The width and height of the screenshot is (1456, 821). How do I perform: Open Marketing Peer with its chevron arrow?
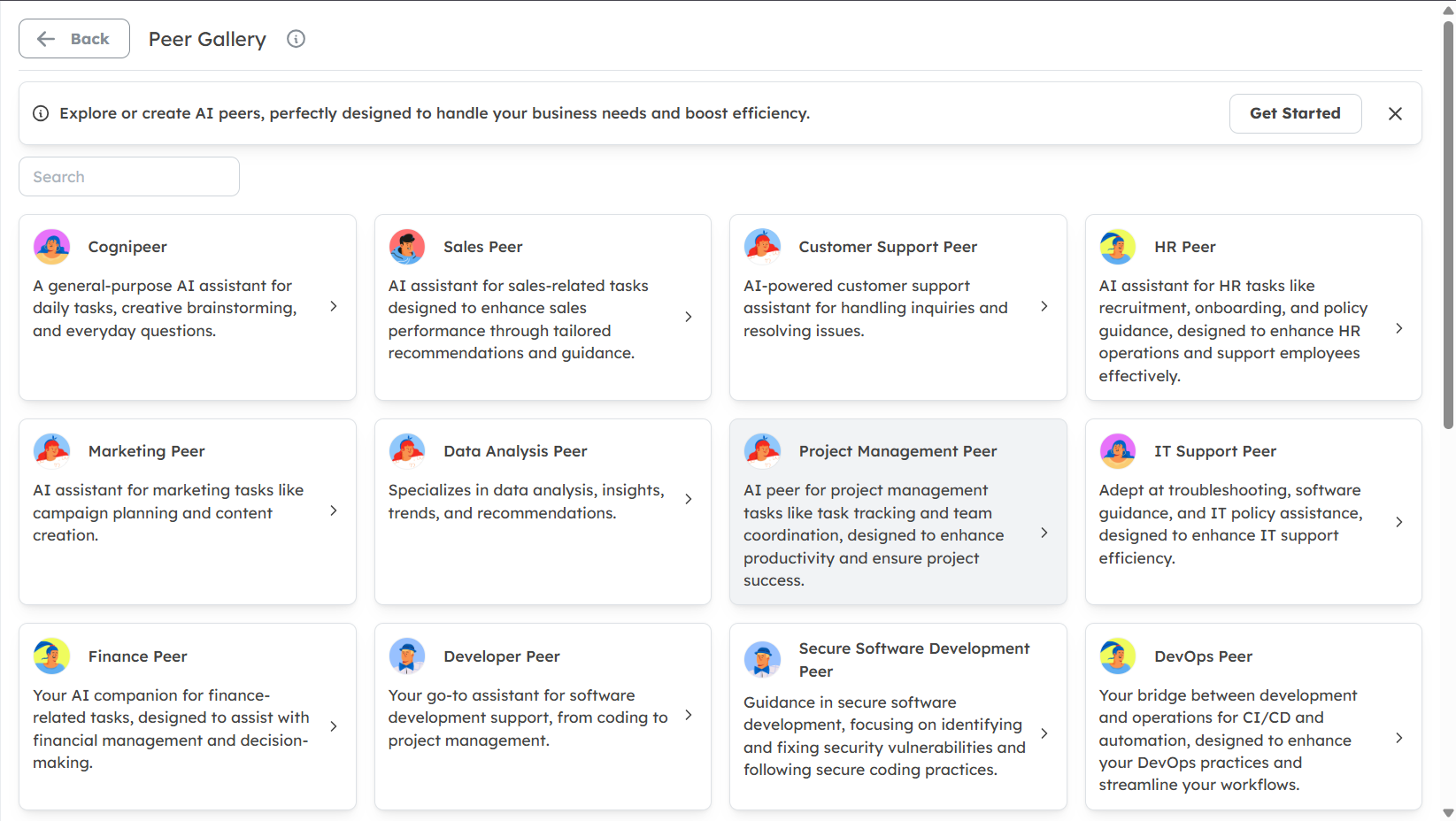pos(334,510)
